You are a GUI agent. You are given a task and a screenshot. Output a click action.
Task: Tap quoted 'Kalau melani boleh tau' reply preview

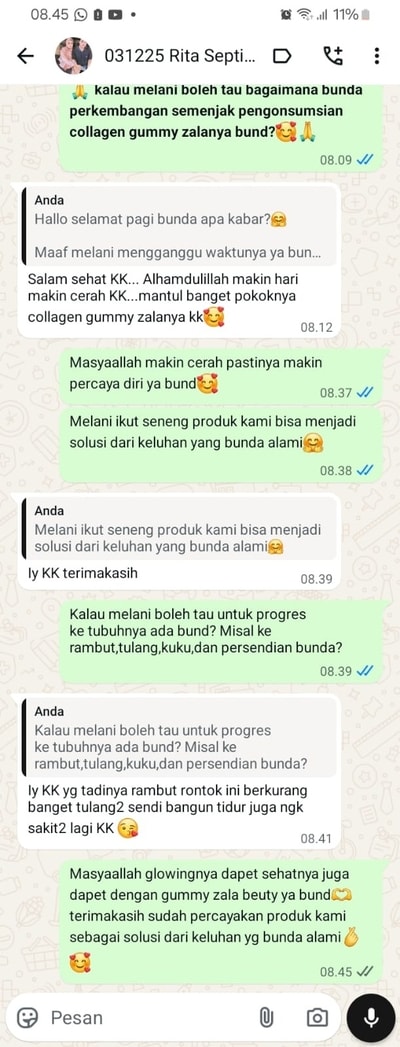click(181, 737)
